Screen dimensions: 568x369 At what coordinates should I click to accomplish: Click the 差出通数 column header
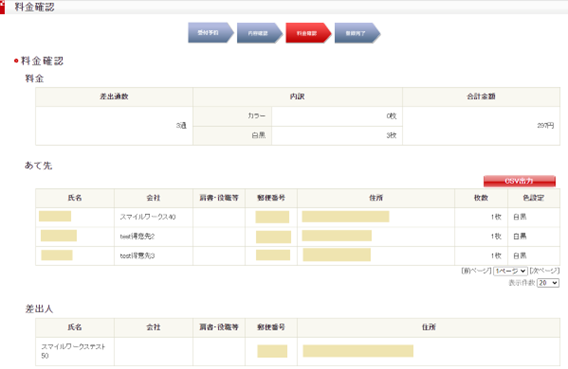point(114,97)
